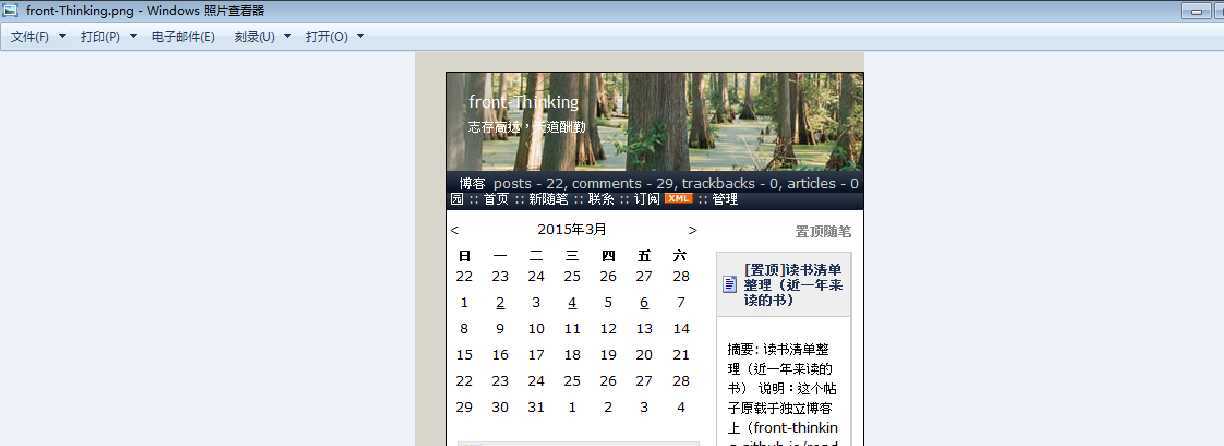The image size is (1224, 446).
Task: Go to the 首页 link
Action: (x=496, y=199)
